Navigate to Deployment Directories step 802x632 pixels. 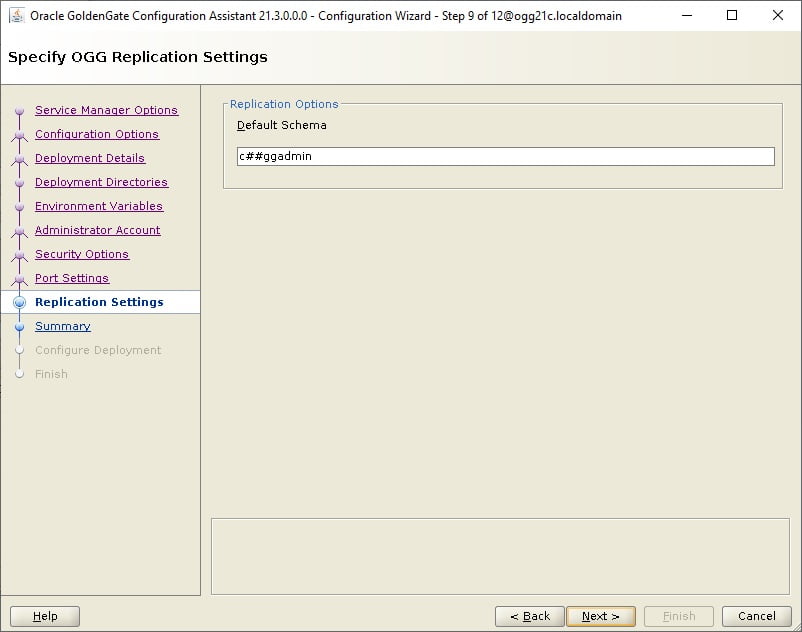[x=101, y=182]
